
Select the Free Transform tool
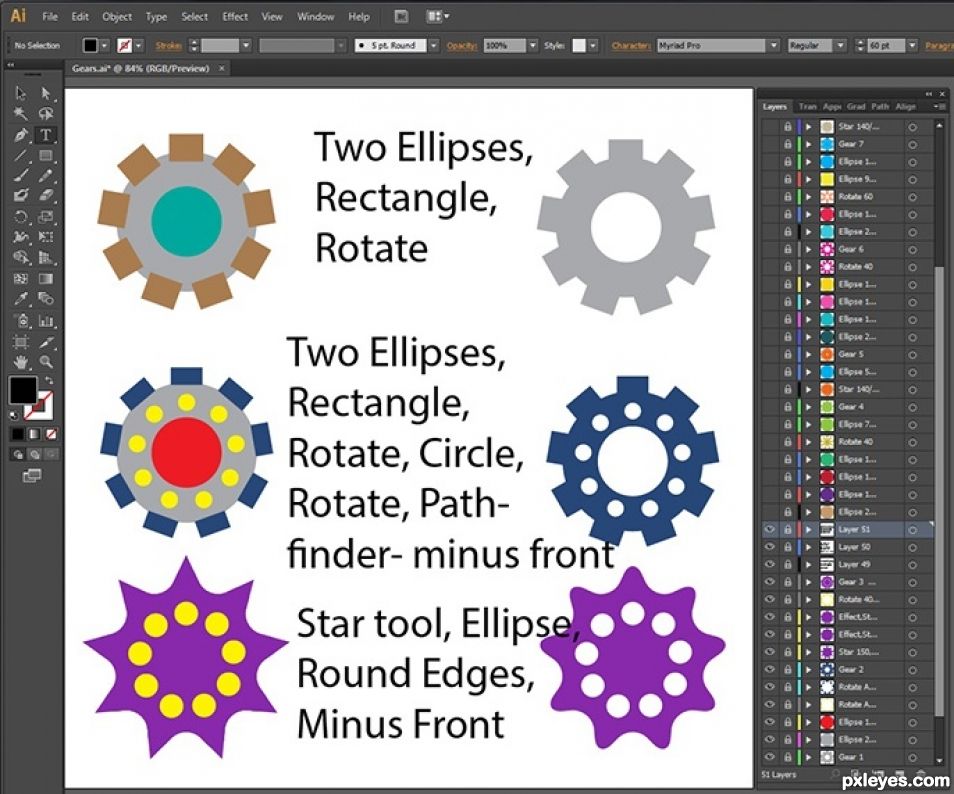pyautogui.click(x=46, y=237)
